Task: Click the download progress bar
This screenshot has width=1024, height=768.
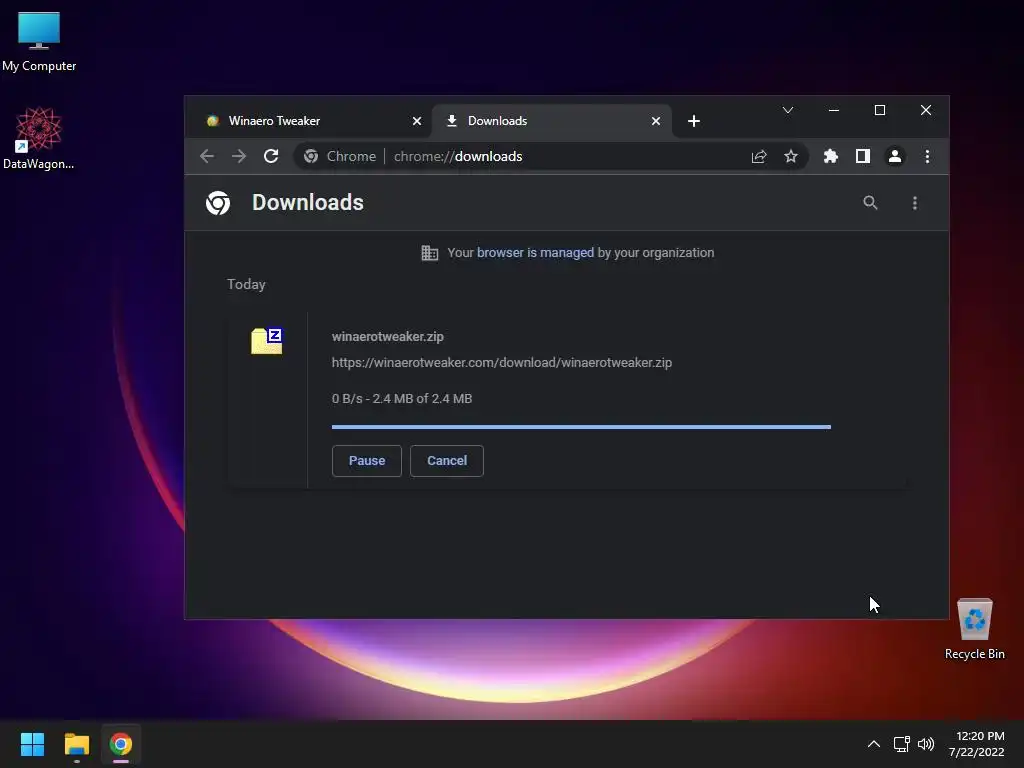Action: (x=581, y=427)
